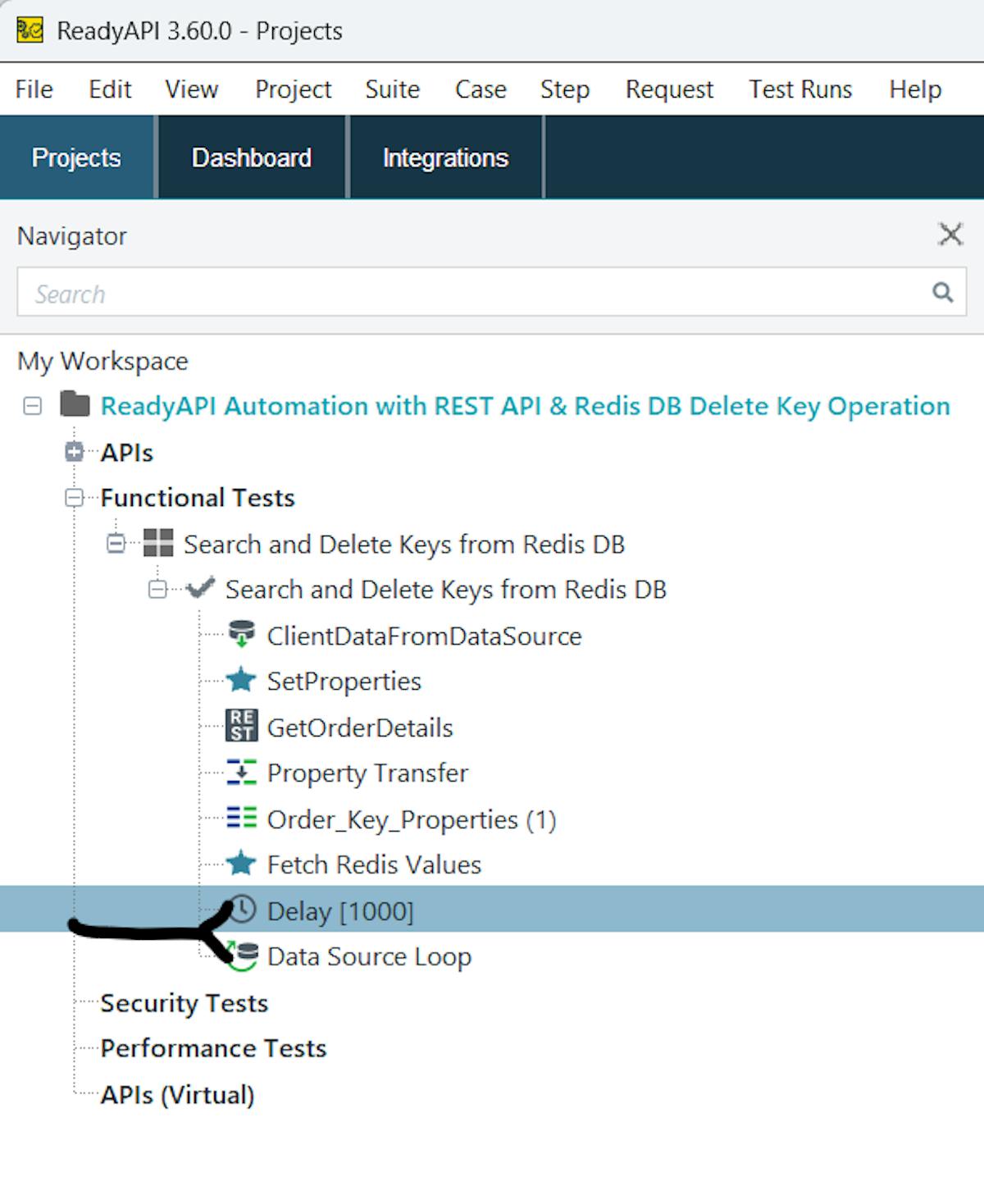Open the Integrations tab
Viewport: 984px width, 1204px height.
pyautogui.click(x=445, y=157)
